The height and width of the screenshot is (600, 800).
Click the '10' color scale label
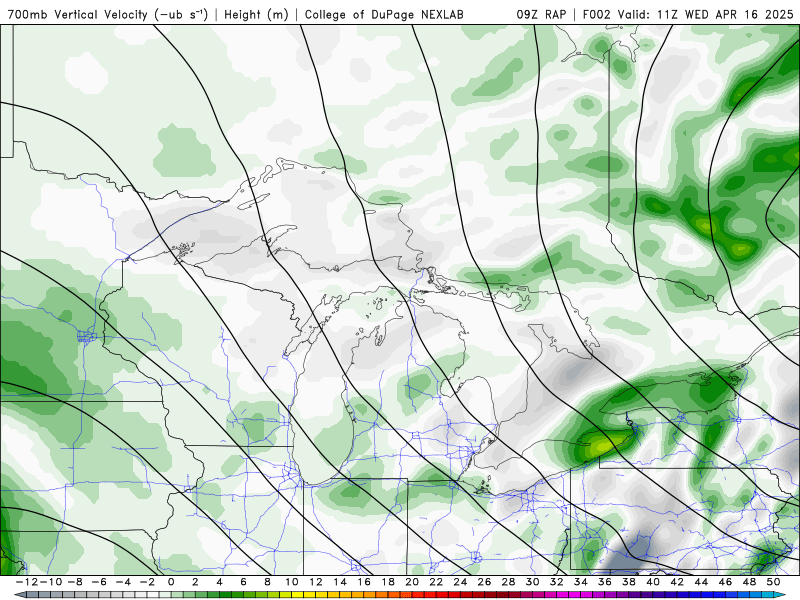tap(291, 582)
